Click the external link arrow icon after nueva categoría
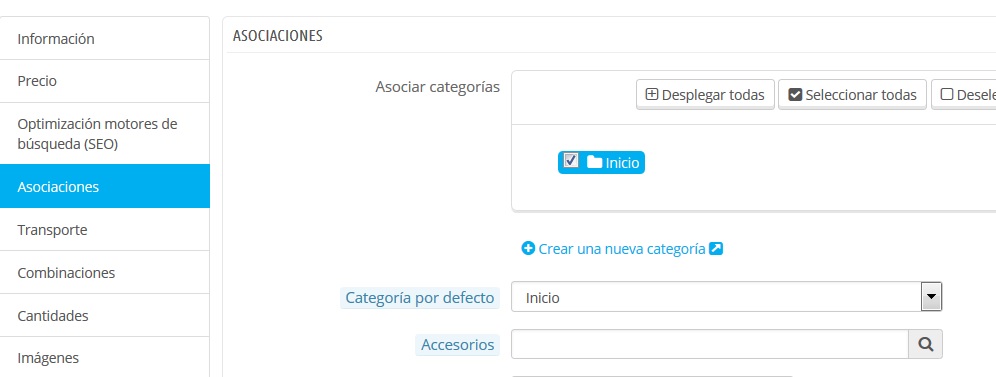Screen dimensions: 996x377 [716, 249]
